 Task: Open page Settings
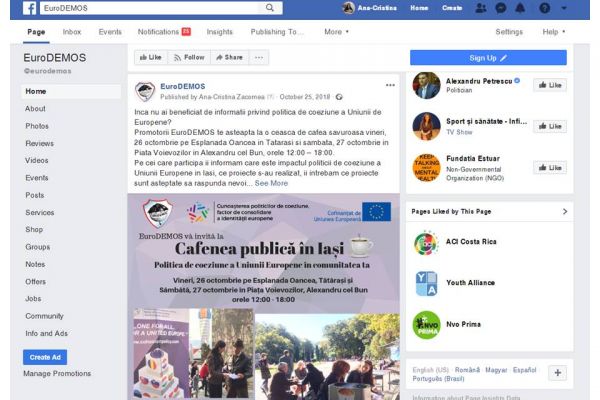pos(509,32)
